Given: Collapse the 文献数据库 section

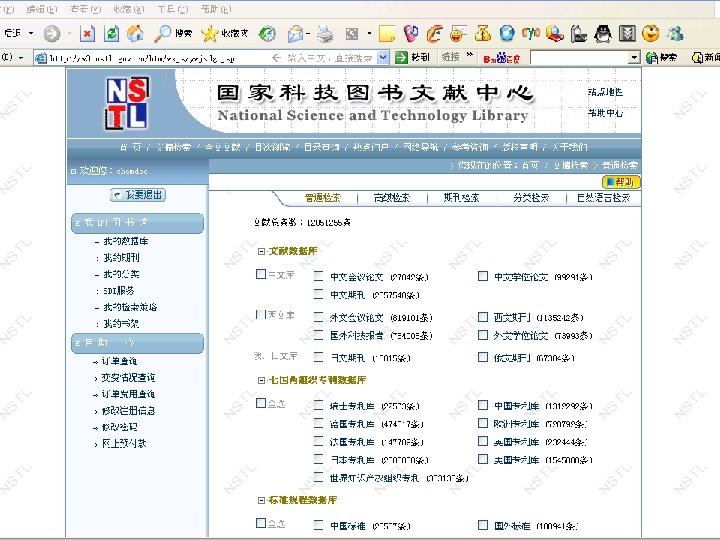Looking at the screenshot, I should (261, 251).
